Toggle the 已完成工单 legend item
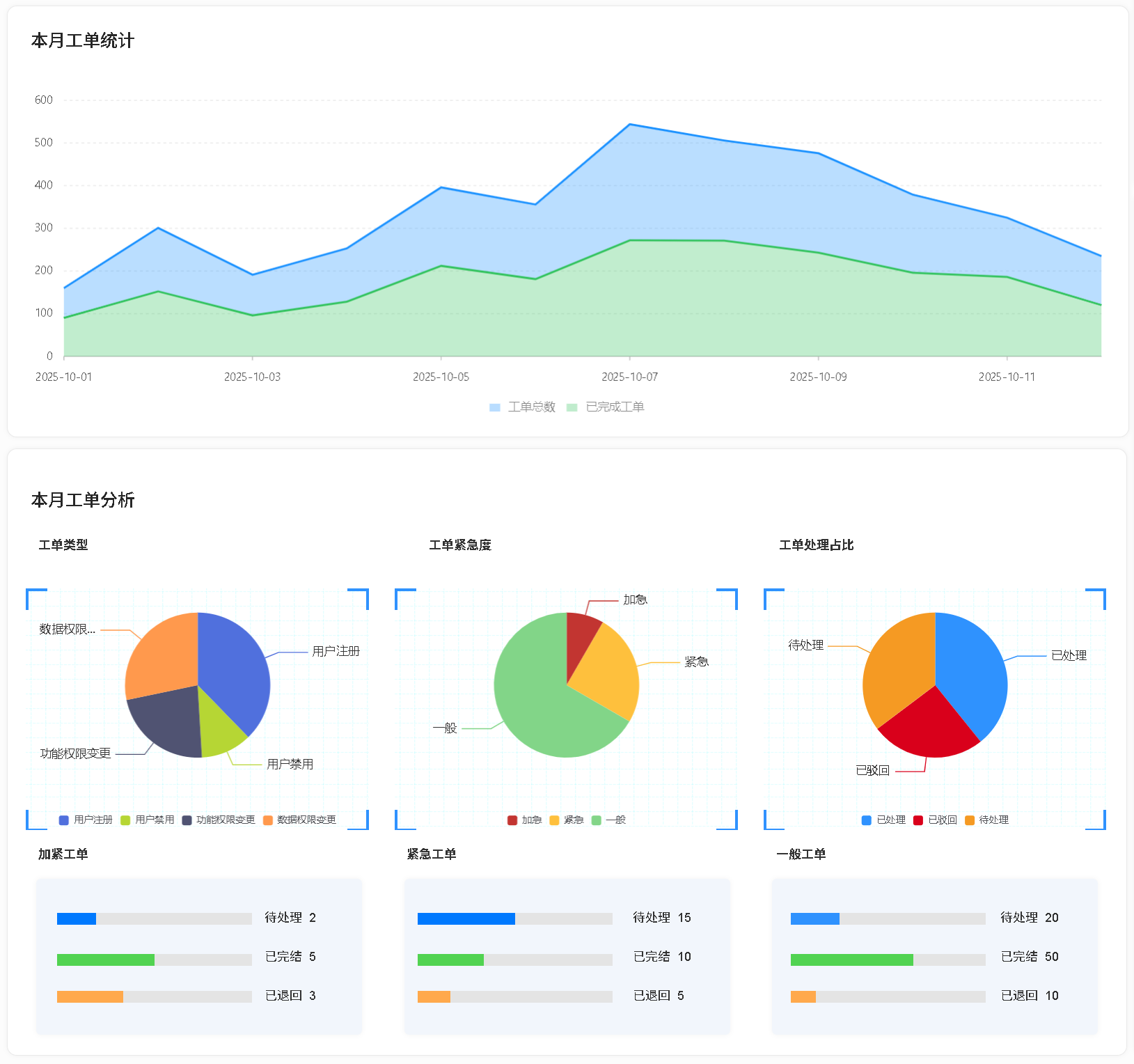Screen dimensions: 1134x1064 click(606, 407)
